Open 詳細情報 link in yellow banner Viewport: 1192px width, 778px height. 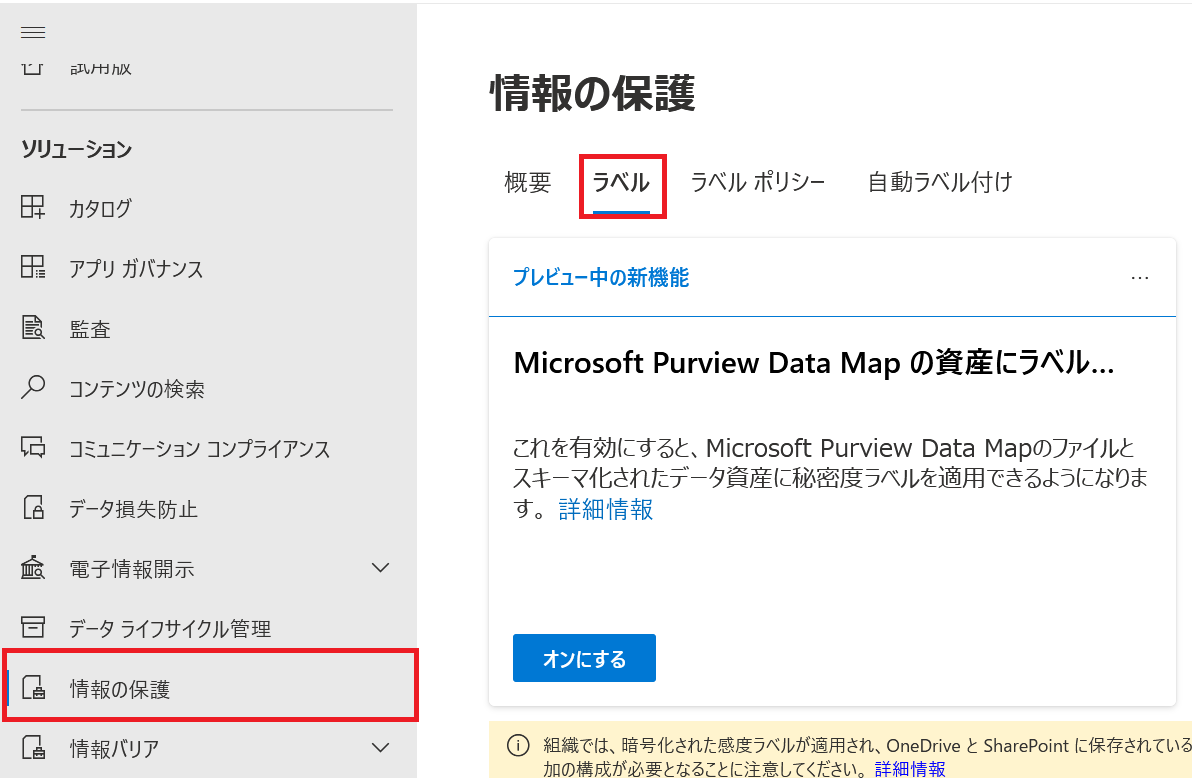[910, 769]
